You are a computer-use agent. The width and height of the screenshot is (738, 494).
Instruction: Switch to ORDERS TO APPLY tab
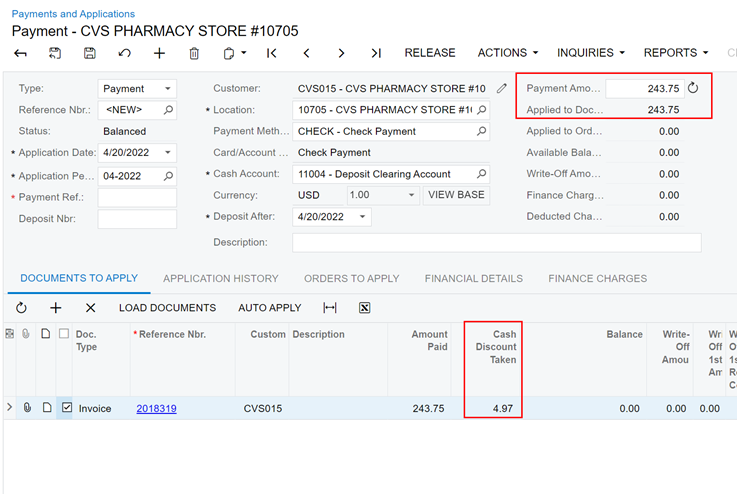tap(352, 279)
